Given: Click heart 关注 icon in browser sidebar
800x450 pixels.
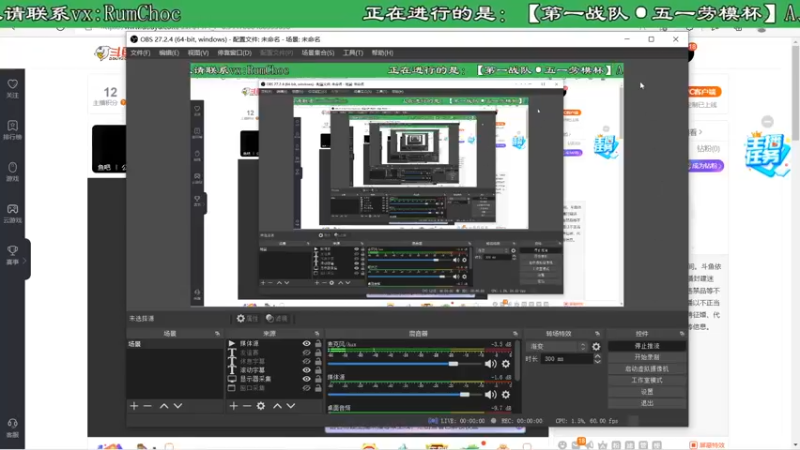Looking at the screenshot, I should [12, 84].
